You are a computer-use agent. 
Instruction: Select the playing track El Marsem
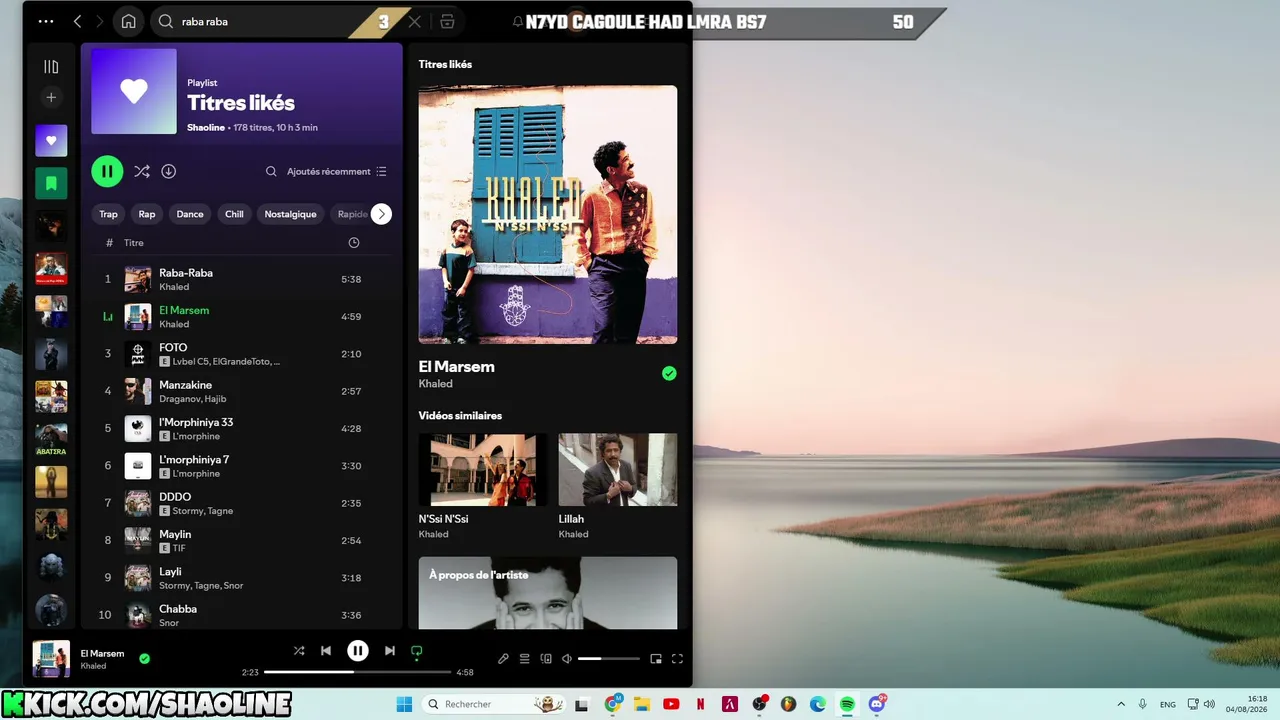click(x=242, y=317)
